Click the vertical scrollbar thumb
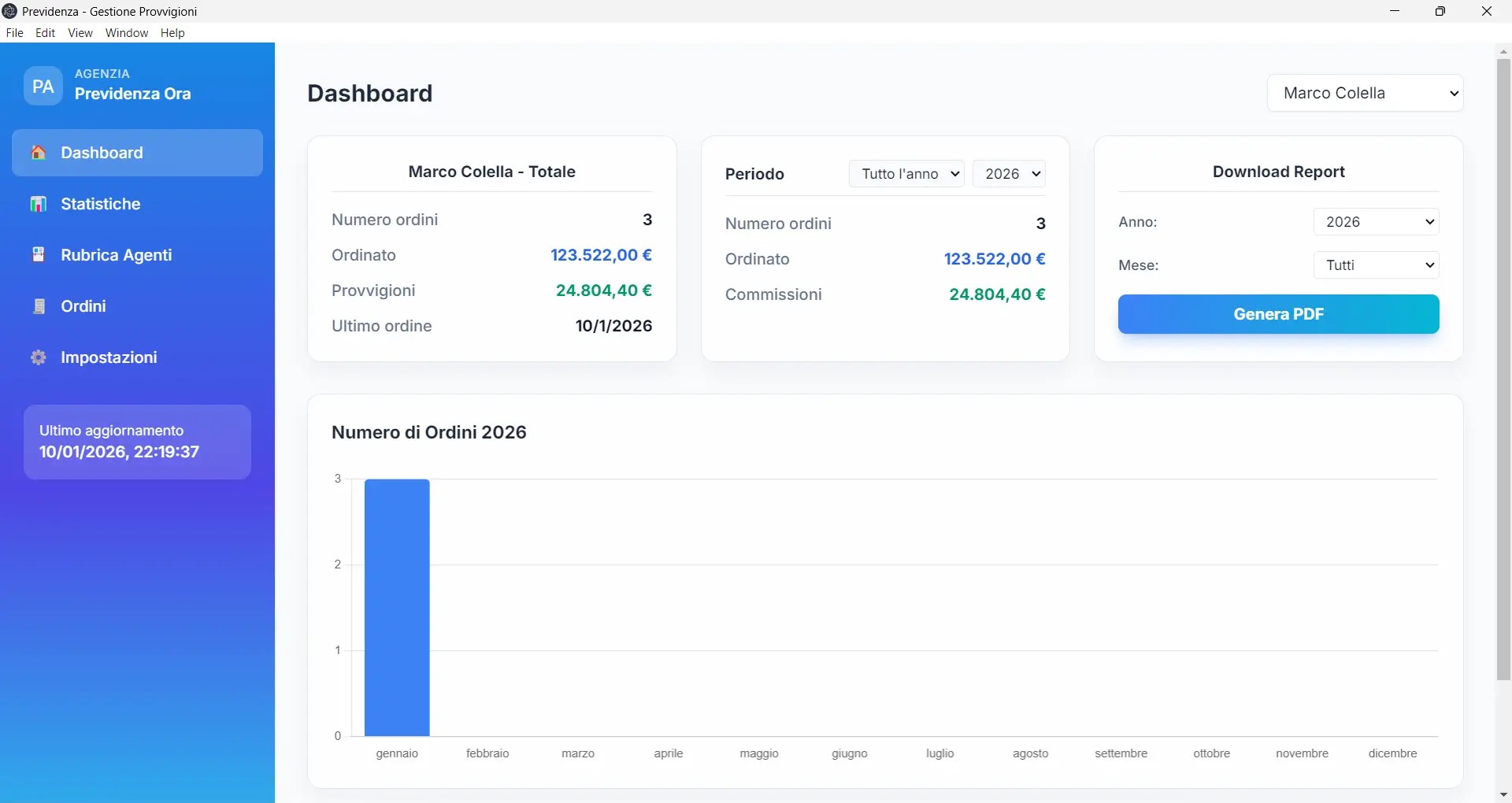Image resolution: width=1512 pixels, height=803 pixels. [x=1503, y=368]
